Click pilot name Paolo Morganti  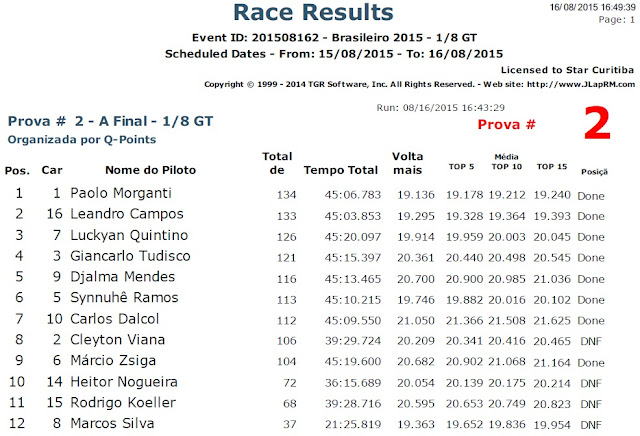coord(121,193)
